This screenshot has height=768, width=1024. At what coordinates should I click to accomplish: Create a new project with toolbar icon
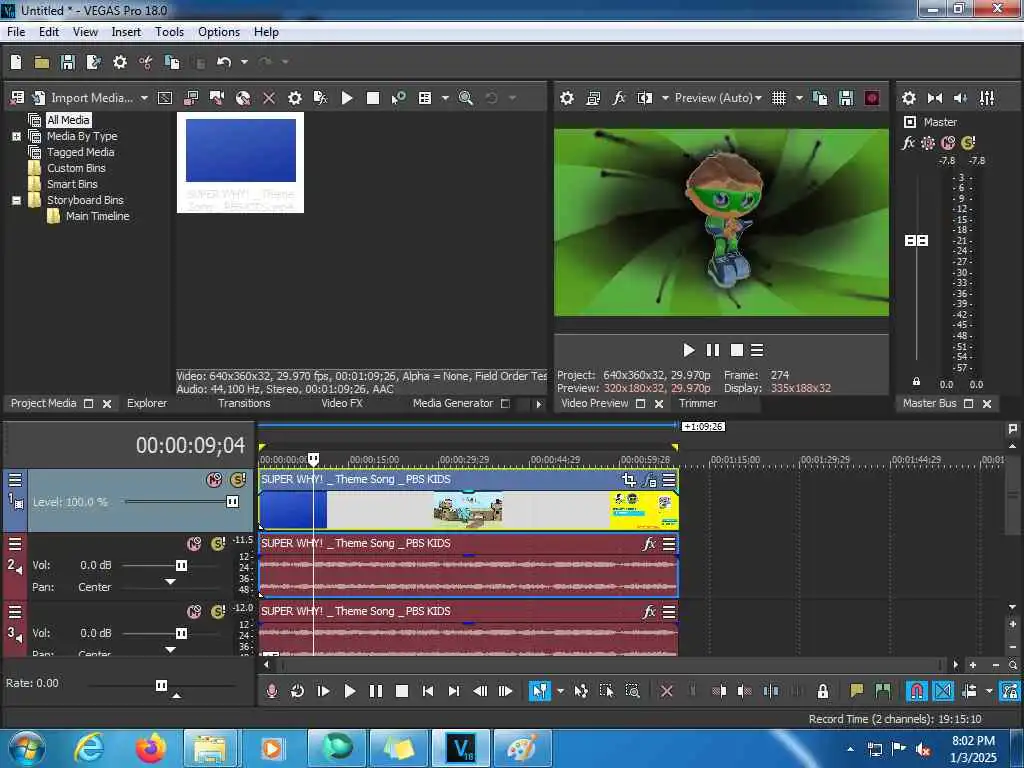16,62
